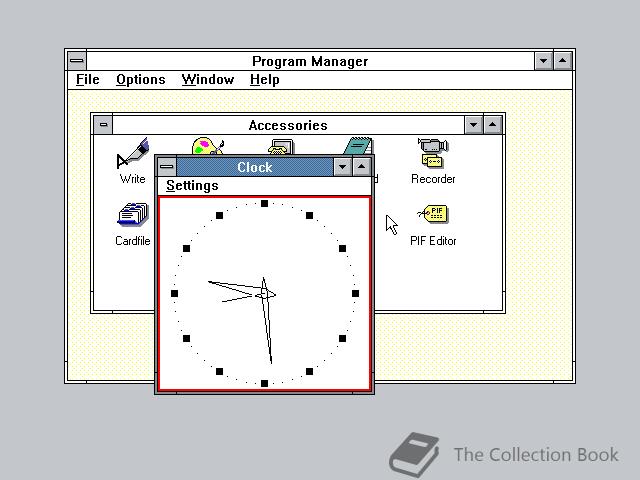Click the Write label text
Screen dimensions: 640x480
133,179
